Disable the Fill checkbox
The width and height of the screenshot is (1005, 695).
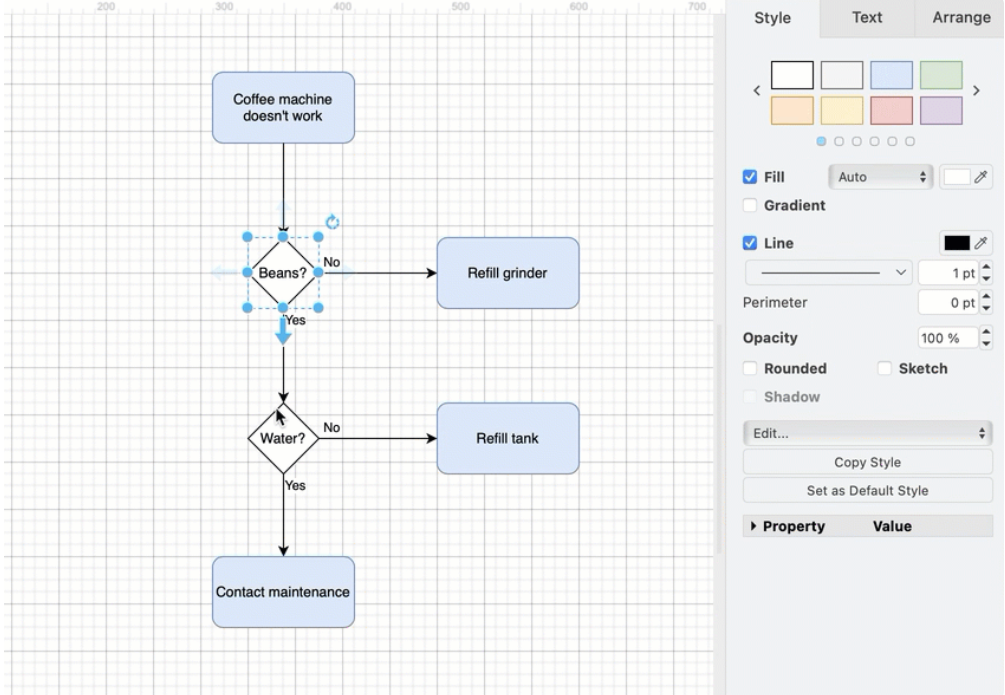(x=750, y=177)
